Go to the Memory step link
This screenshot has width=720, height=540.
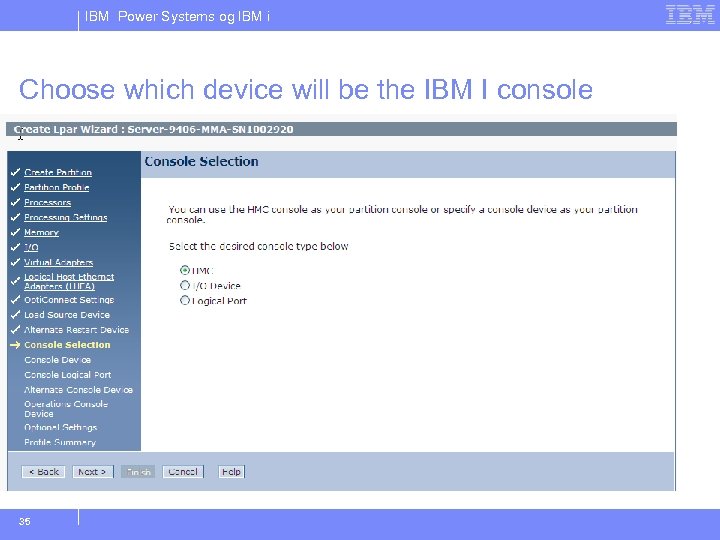click(41, 232)
